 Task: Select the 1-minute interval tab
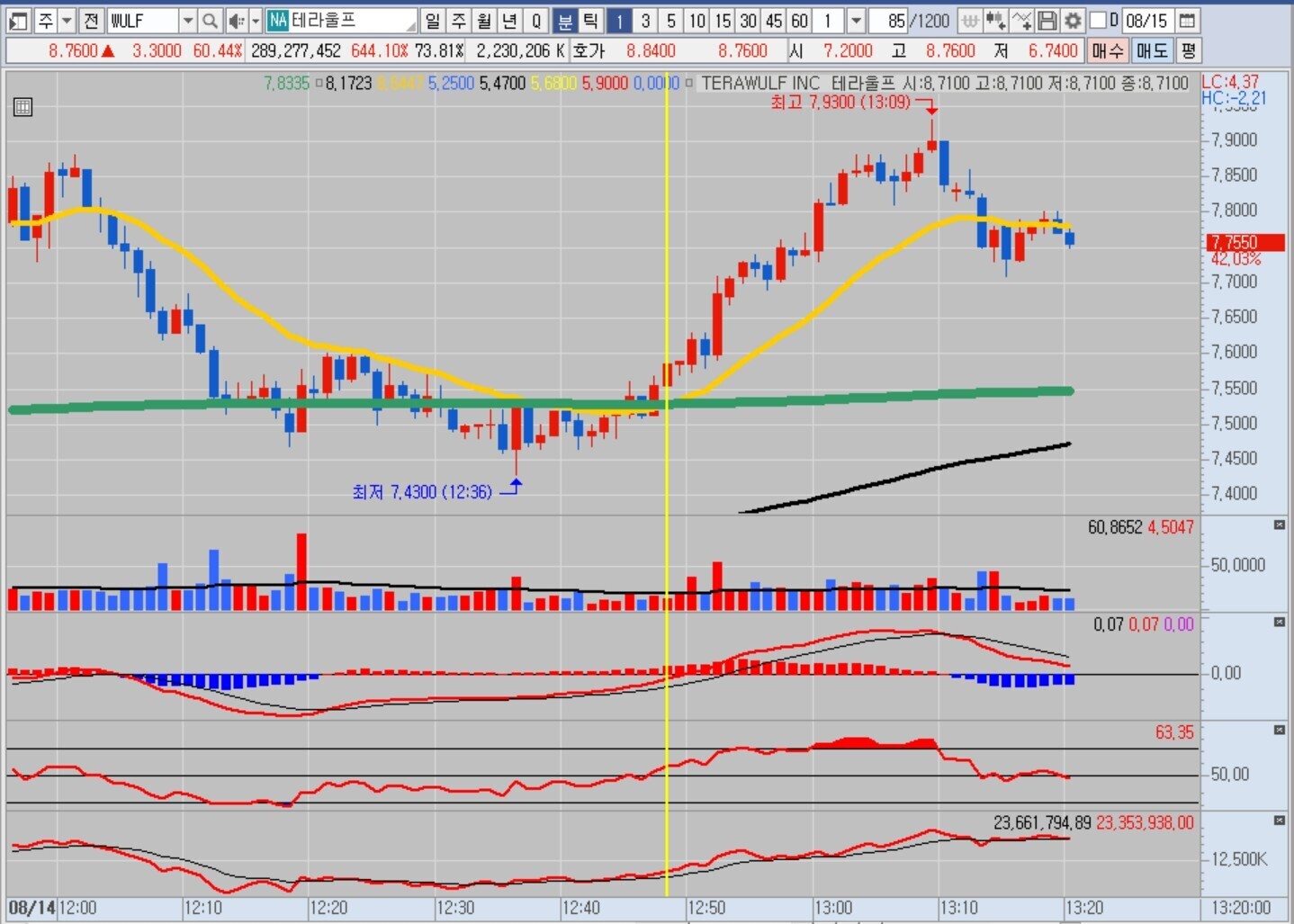tap(619, 20)
